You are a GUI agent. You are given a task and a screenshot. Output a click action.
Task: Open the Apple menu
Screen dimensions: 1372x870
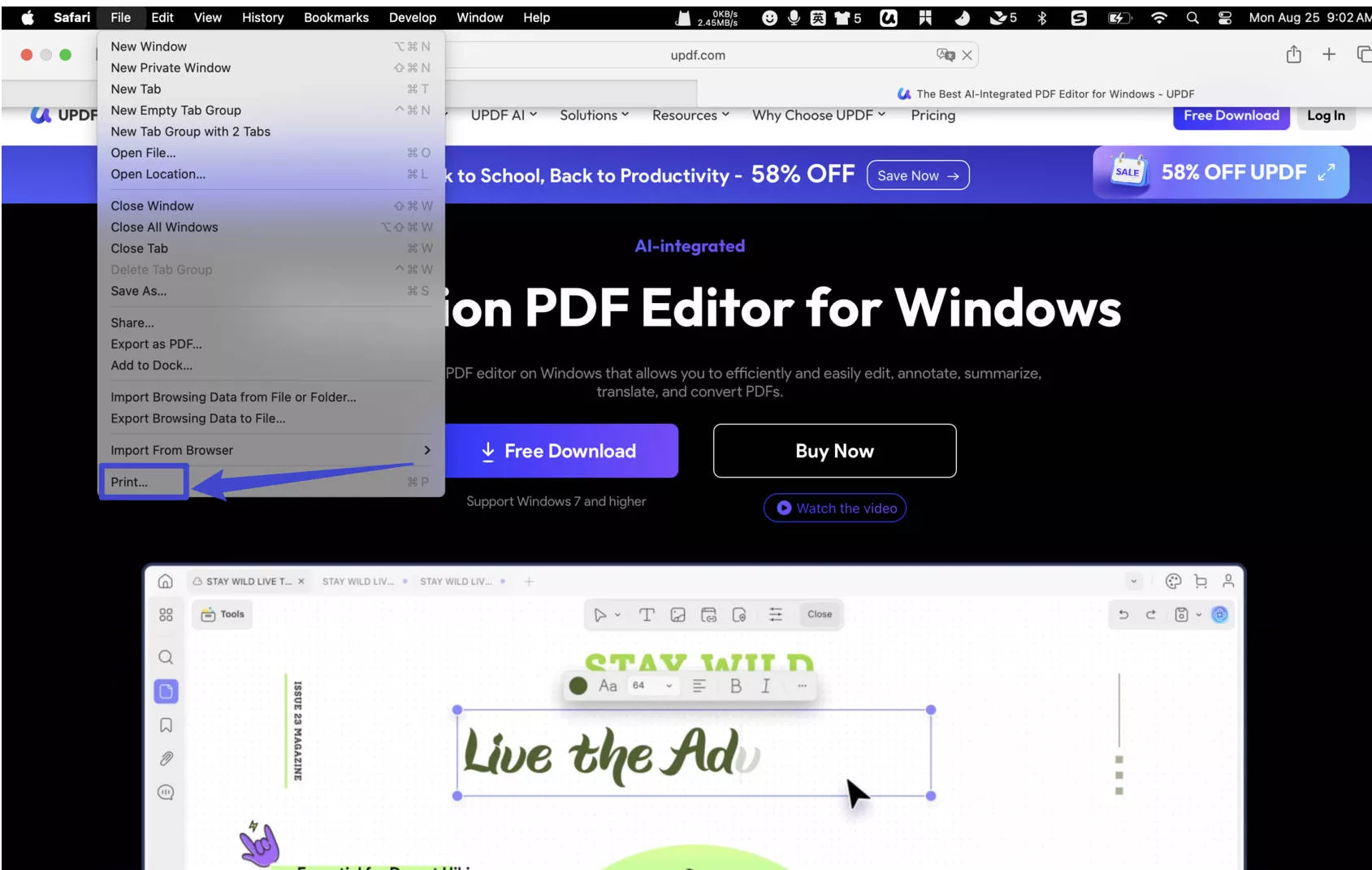point(28,17)
